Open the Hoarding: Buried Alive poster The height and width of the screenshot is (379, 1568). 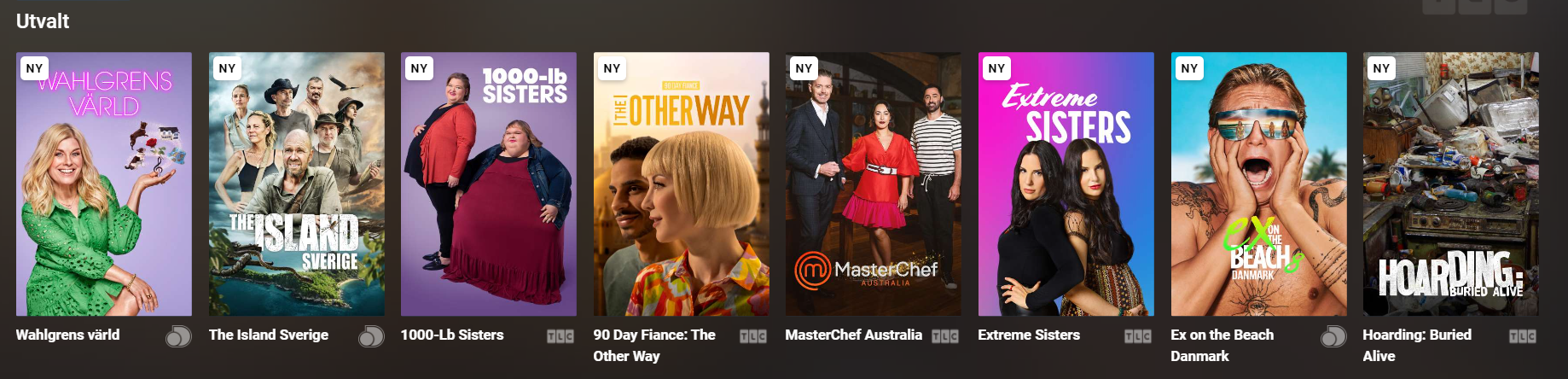(1451, 184)
